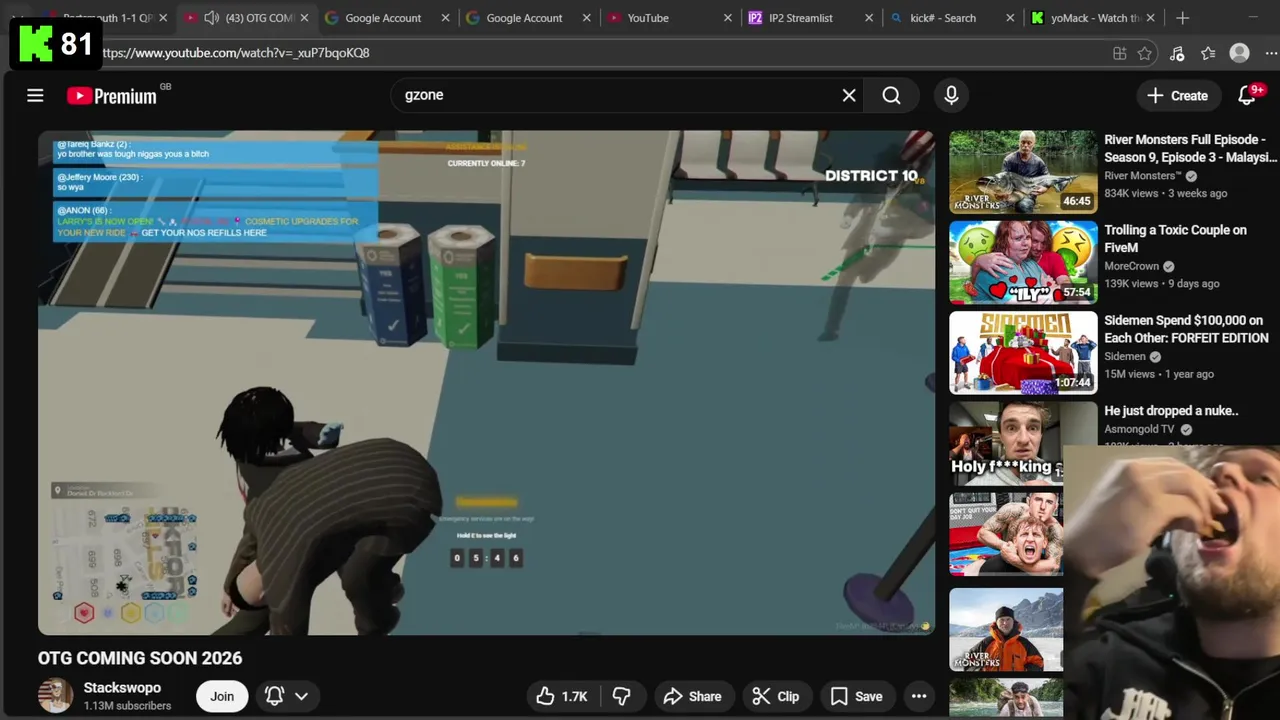Open Sidemen FORFEIT EDITION video title
Viewport: 1280px width, 720px height.
[x=1186, y=329]
